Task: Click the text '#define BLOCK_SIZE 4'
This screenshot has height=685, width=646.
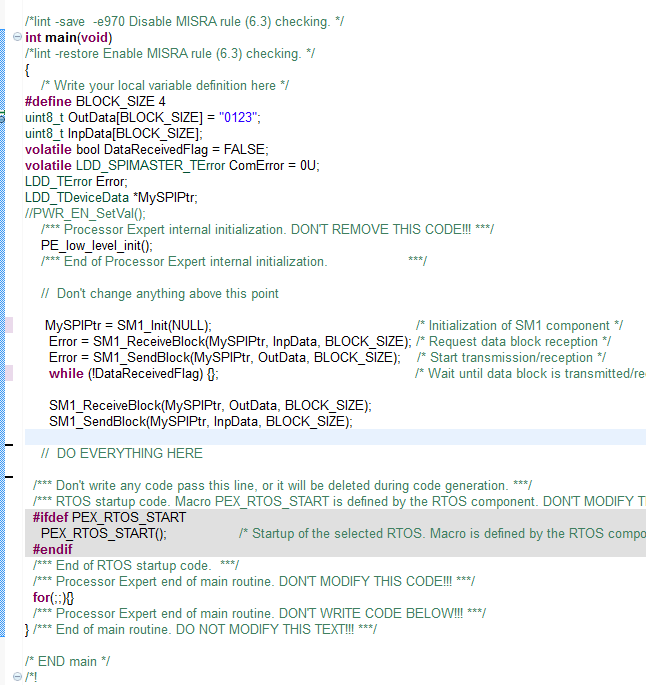Action: 95,101
